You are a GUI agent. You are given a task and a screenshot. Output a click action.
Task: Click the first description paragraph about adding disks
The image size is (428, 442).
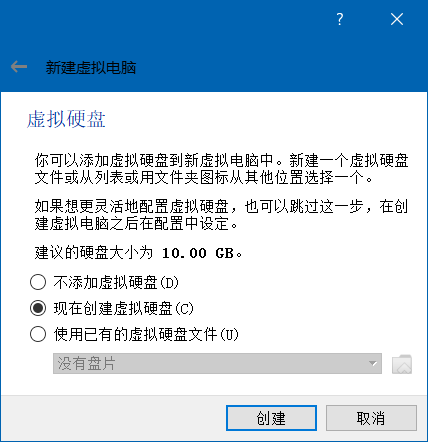tap(221, 169)
